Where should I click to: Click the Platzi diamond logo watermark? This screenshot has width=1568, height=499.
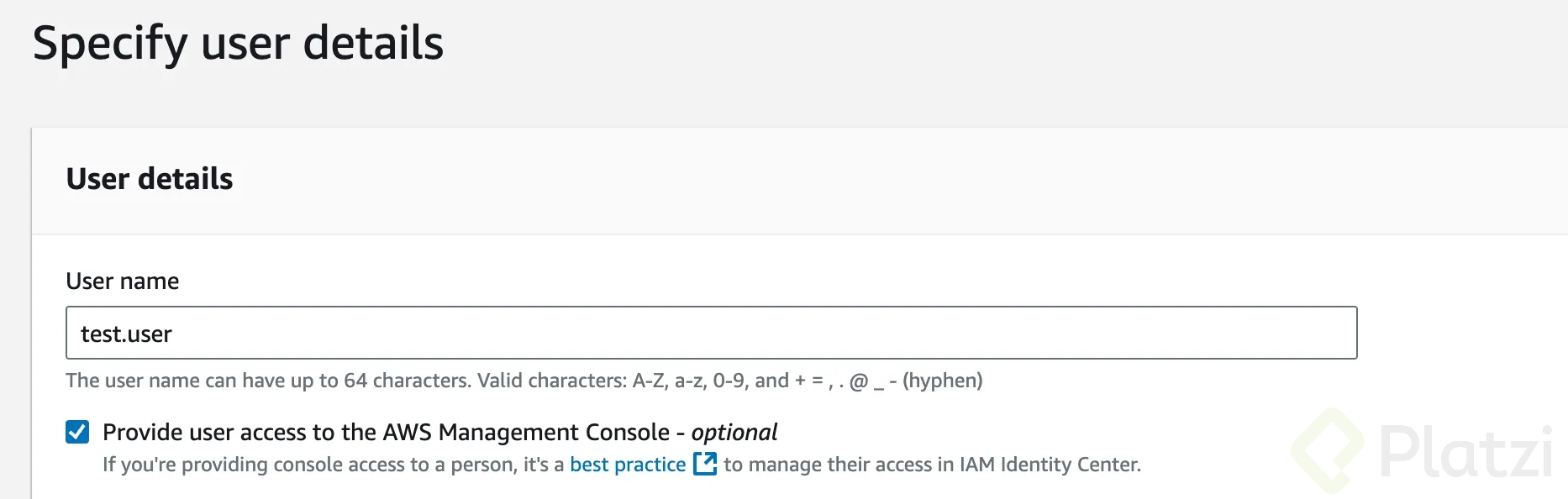(x=1329, y=450)
